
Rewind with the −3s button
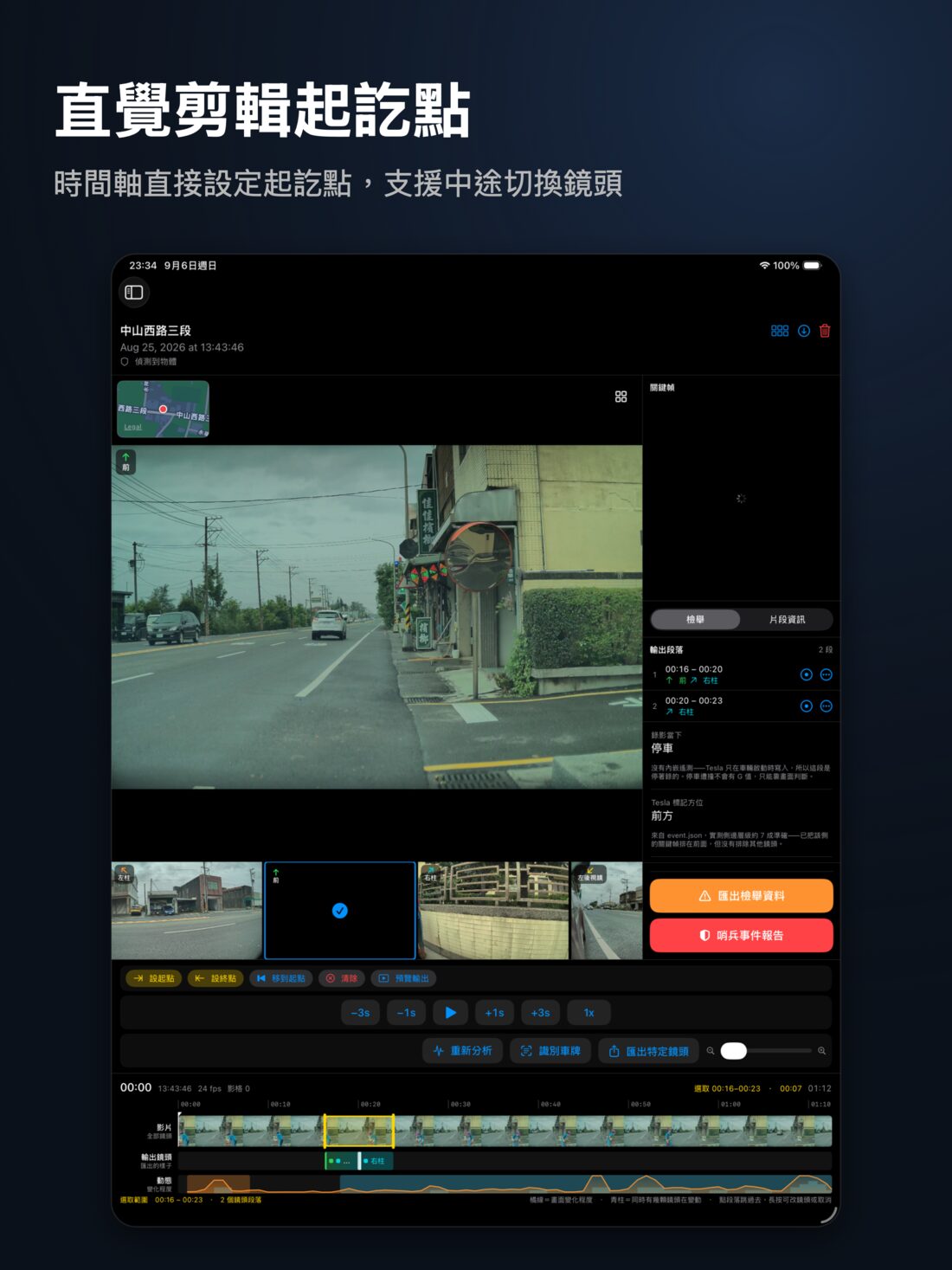[360, 1013]
